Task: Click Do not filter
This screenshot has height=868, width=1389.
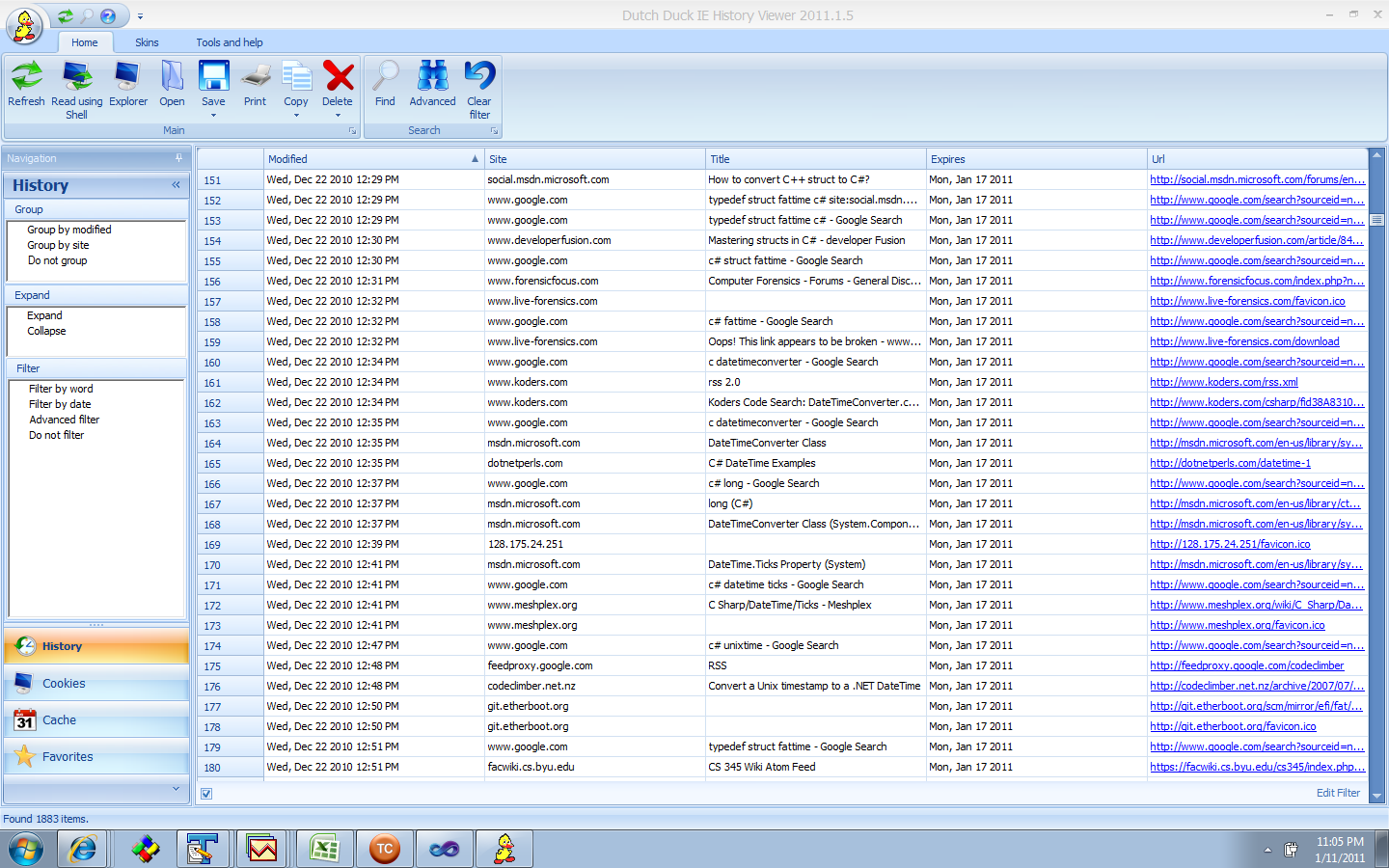Action: 56,435
